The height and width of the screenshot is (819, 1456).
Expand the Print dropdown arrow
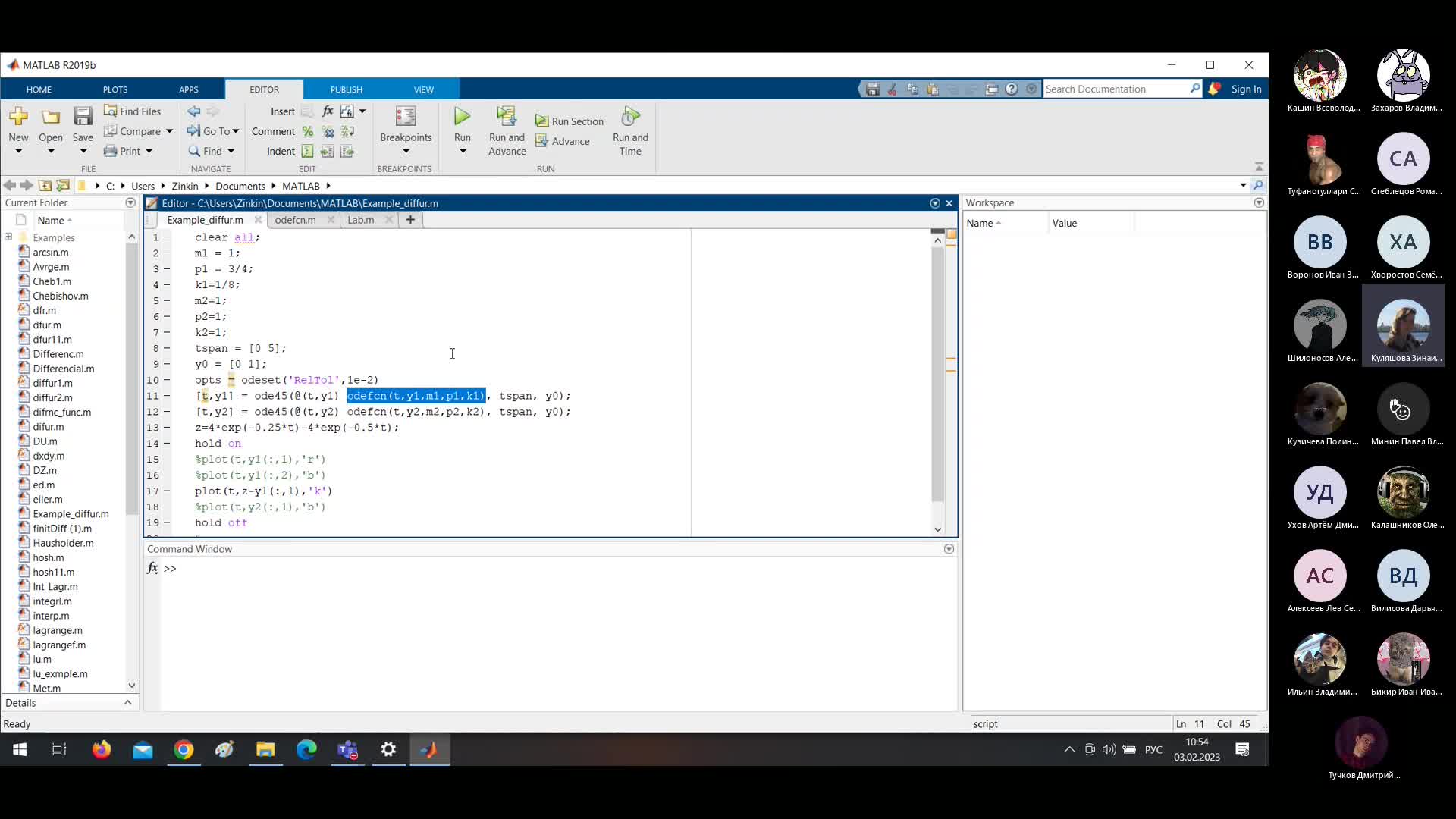[x=149, y=151]
